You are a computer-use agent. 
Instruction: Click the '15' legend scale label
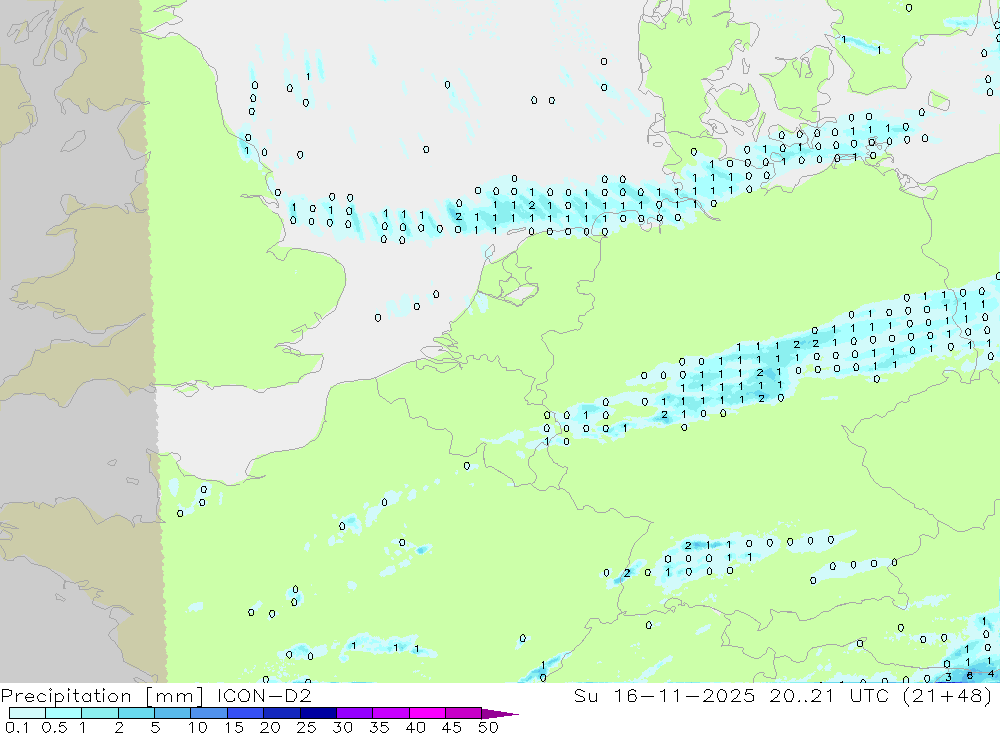(233, 727)
